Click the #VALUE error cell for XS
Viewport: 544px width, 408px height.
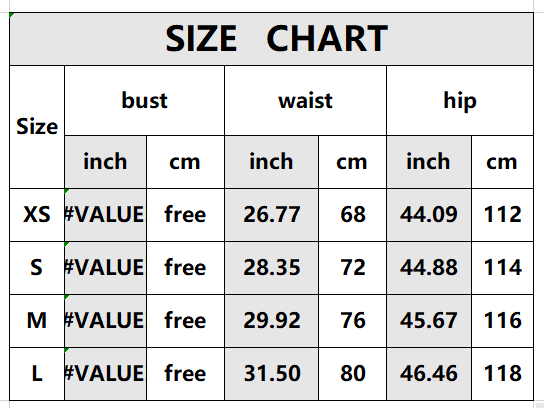coord(105,215)
